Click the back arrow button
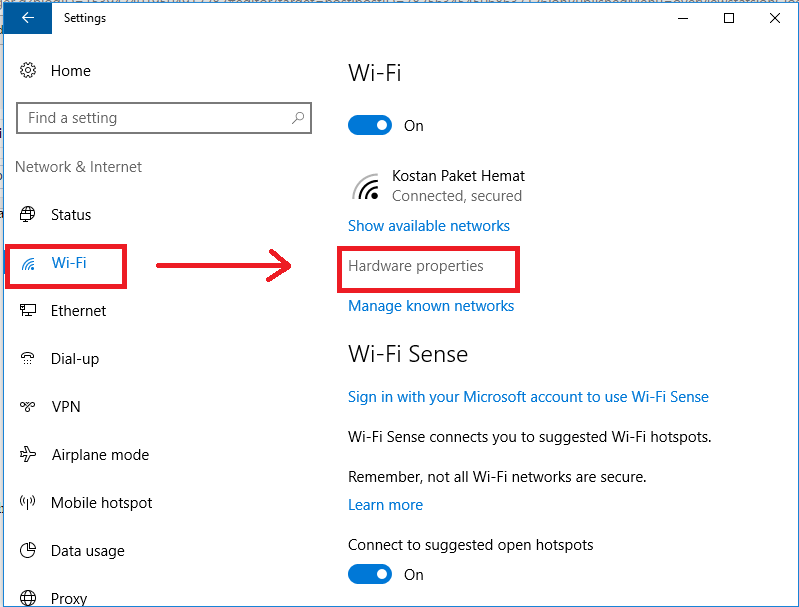The height and width of the screenshot is (607, 799). click(x=27, y=18)
